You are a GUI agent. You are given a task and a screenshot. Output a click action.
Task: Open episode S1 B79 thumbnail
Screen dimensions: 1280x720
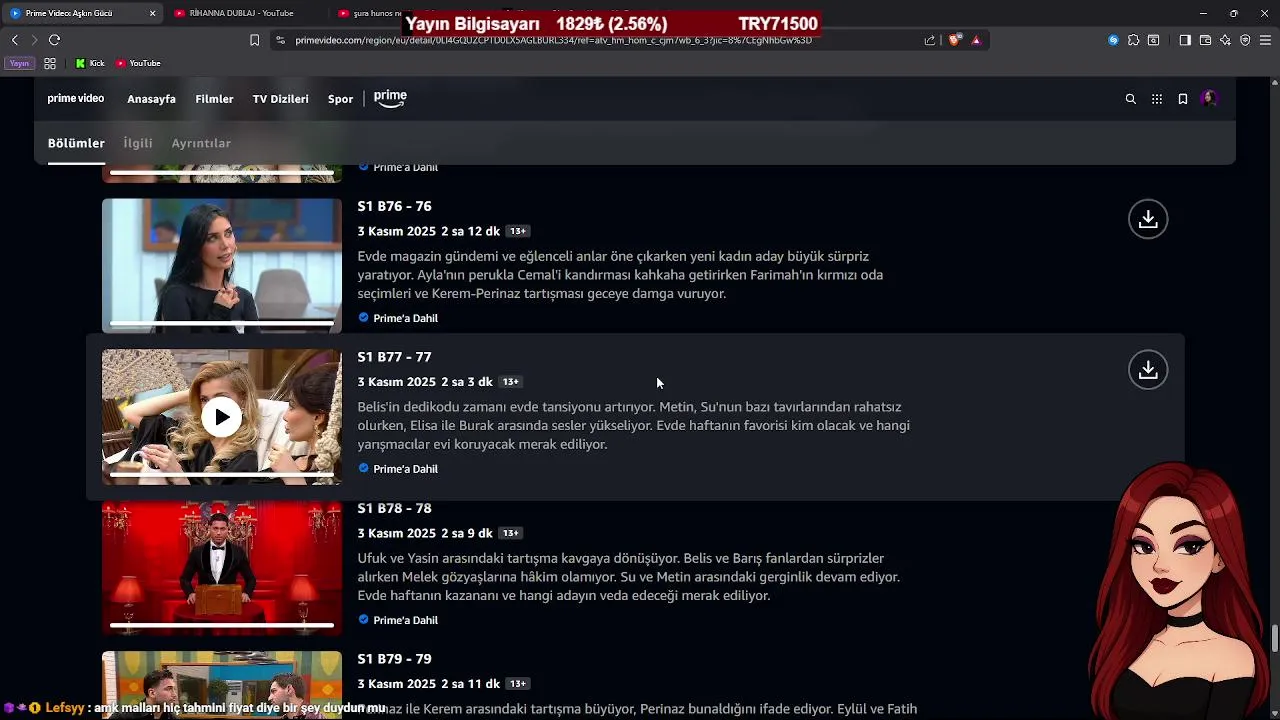point(221,685)
